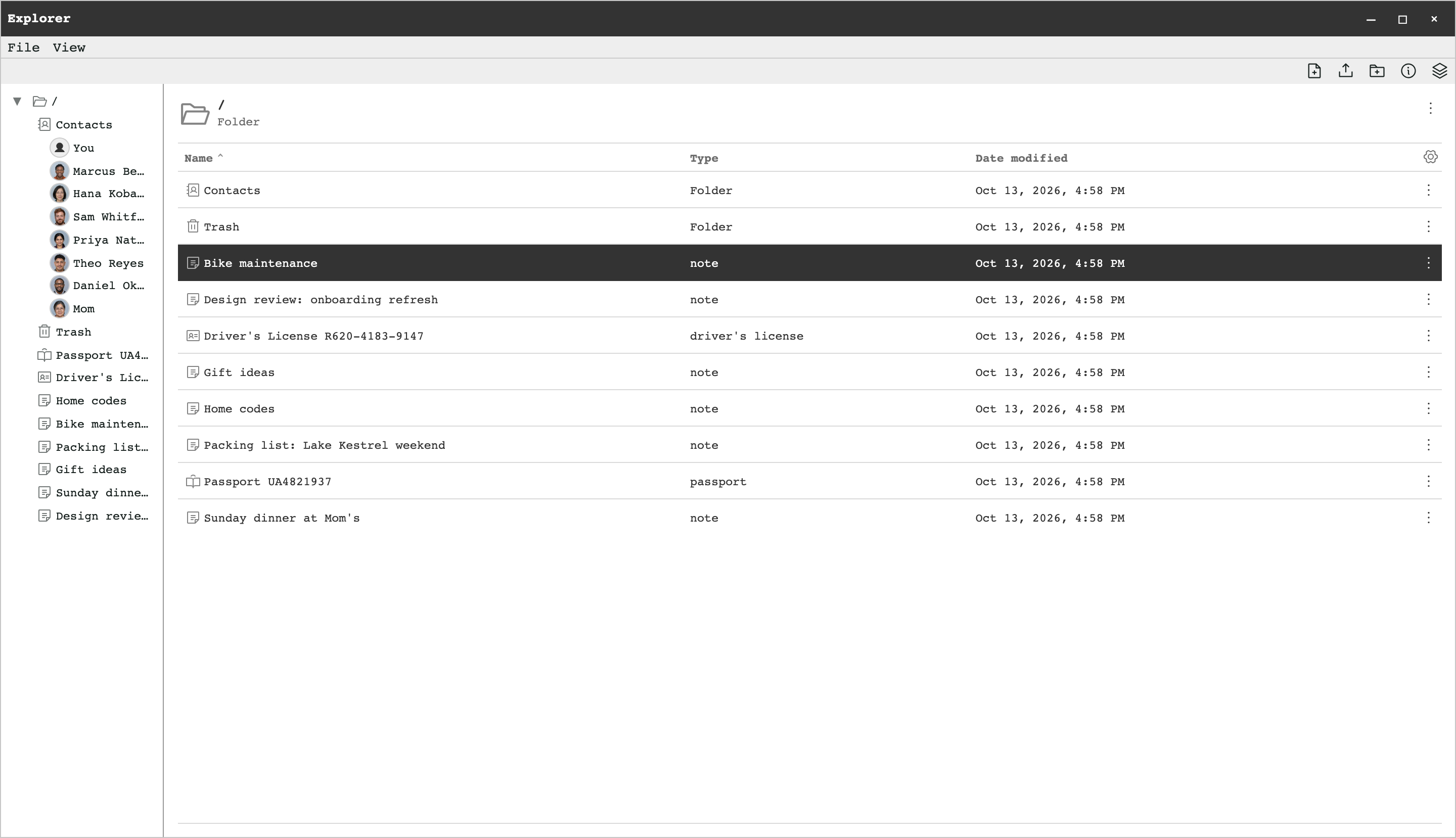Open options menu for Driver's License row

pyautogui.click(x=1428, y=336)
